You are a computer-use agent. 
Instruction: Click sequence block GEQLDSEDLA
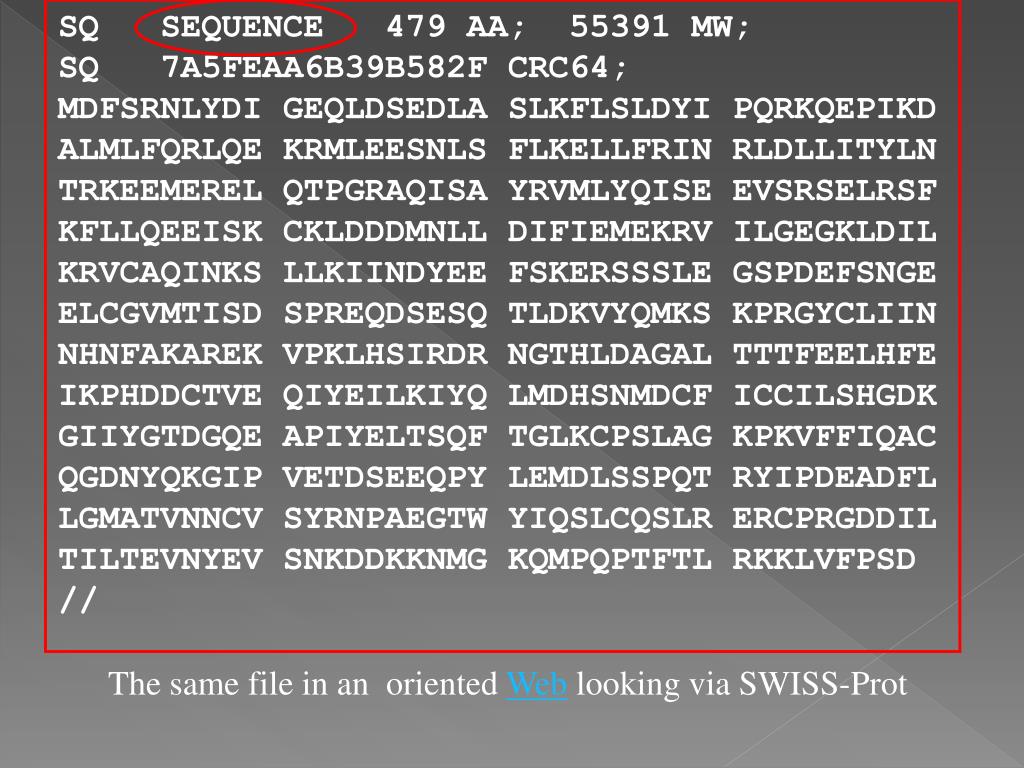[x=385, y=109]
